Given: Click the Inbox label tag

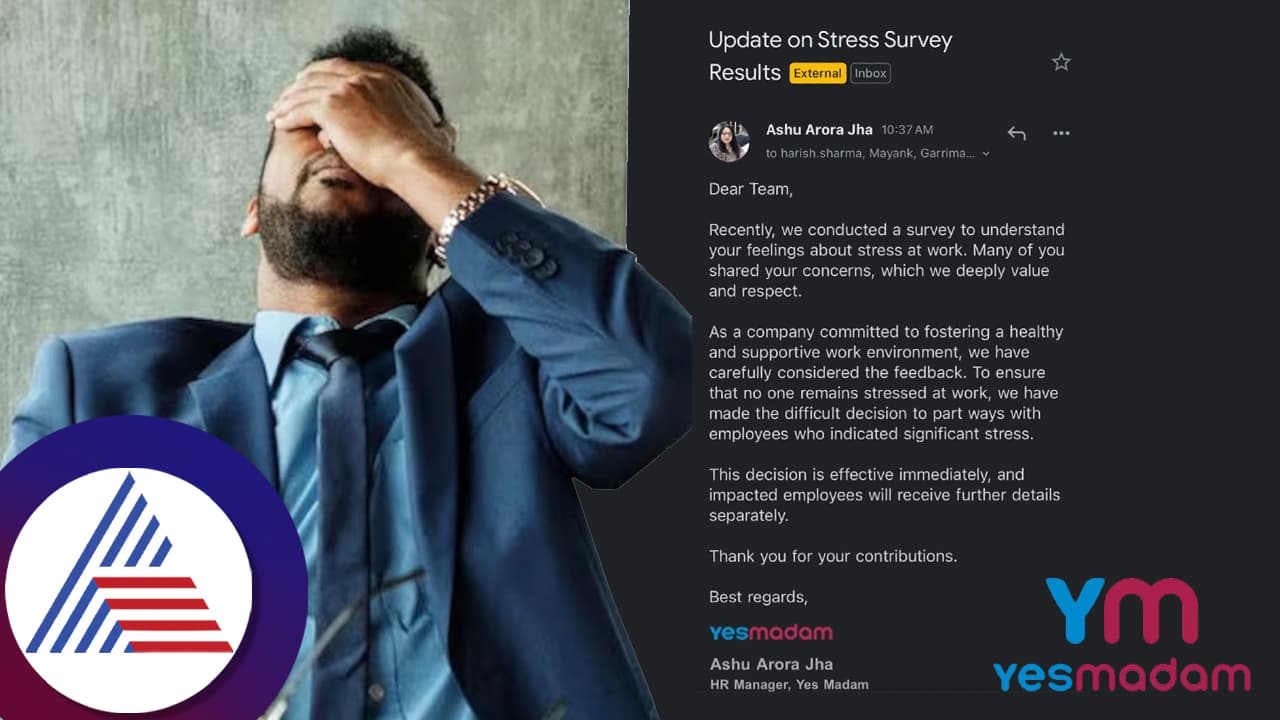Looking at the screenshot, I should 870,73.
